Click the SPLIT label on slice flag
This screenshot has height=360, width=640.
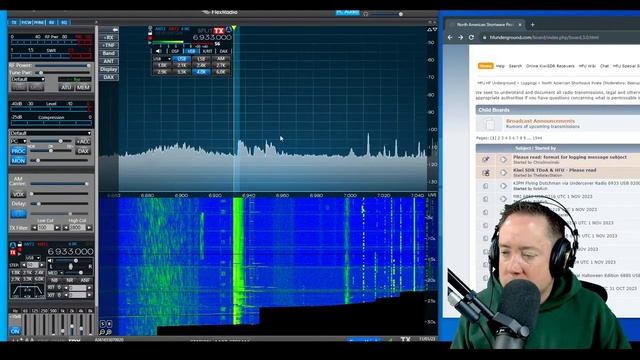coord(205,31)
